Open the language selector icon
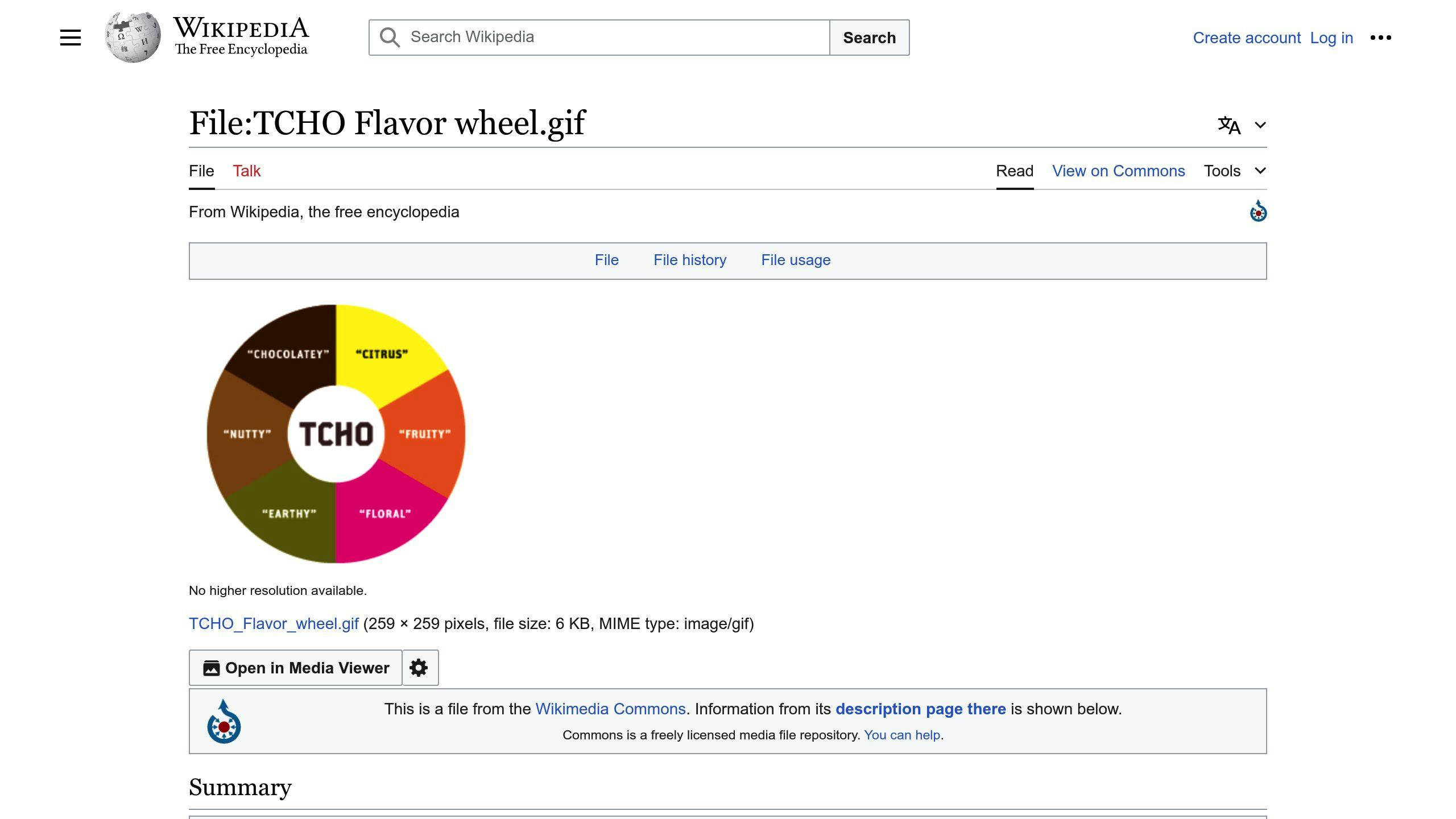Screen dimensions: 1456x819 point(1229,125)
